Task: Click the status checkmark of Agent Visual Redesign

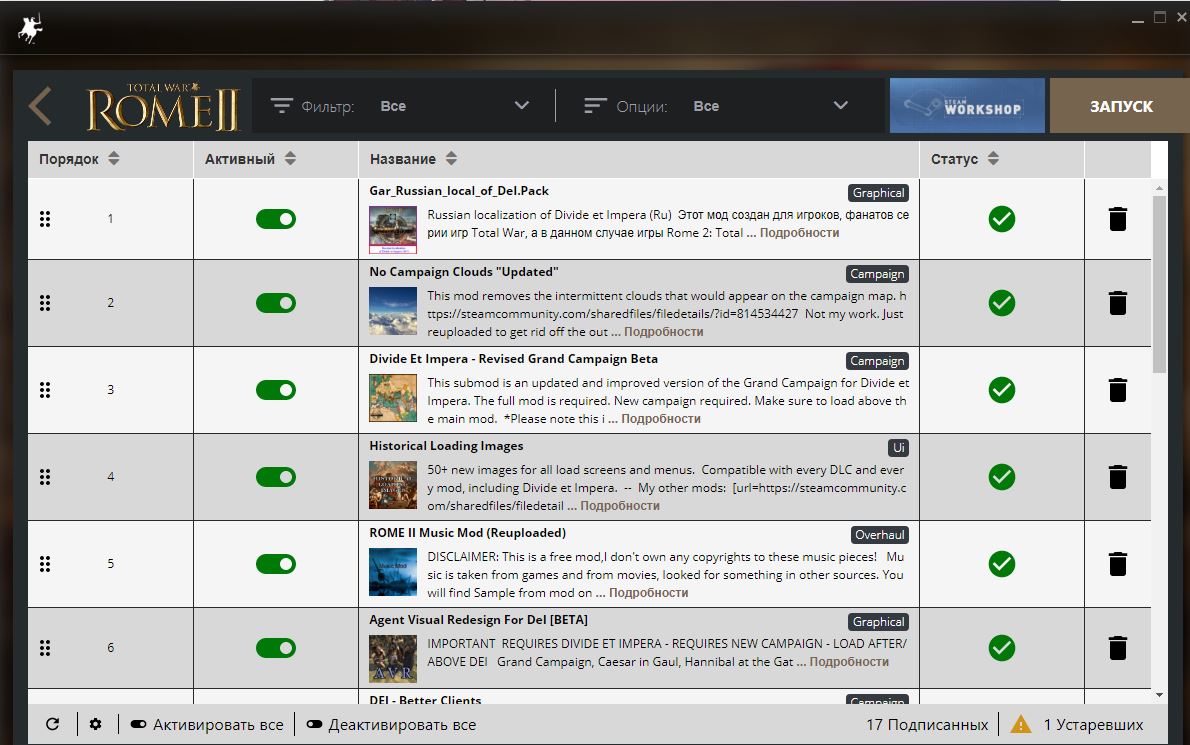Action: point(1002,648)
